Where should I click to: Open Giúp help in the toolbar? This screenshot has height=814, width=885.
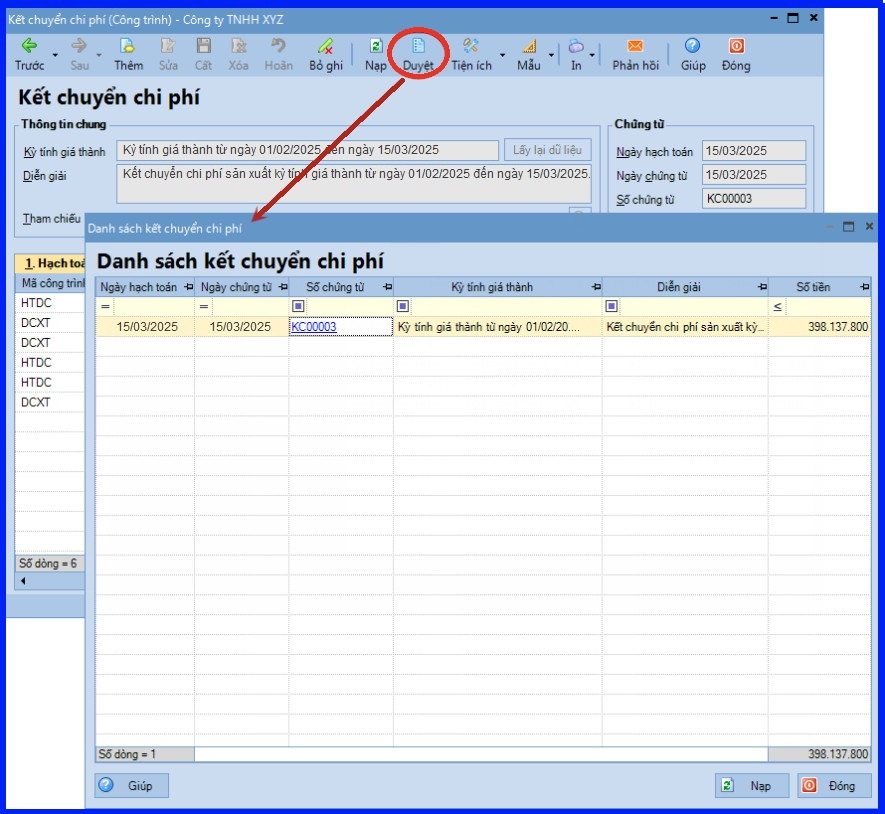tap(693, 46)
